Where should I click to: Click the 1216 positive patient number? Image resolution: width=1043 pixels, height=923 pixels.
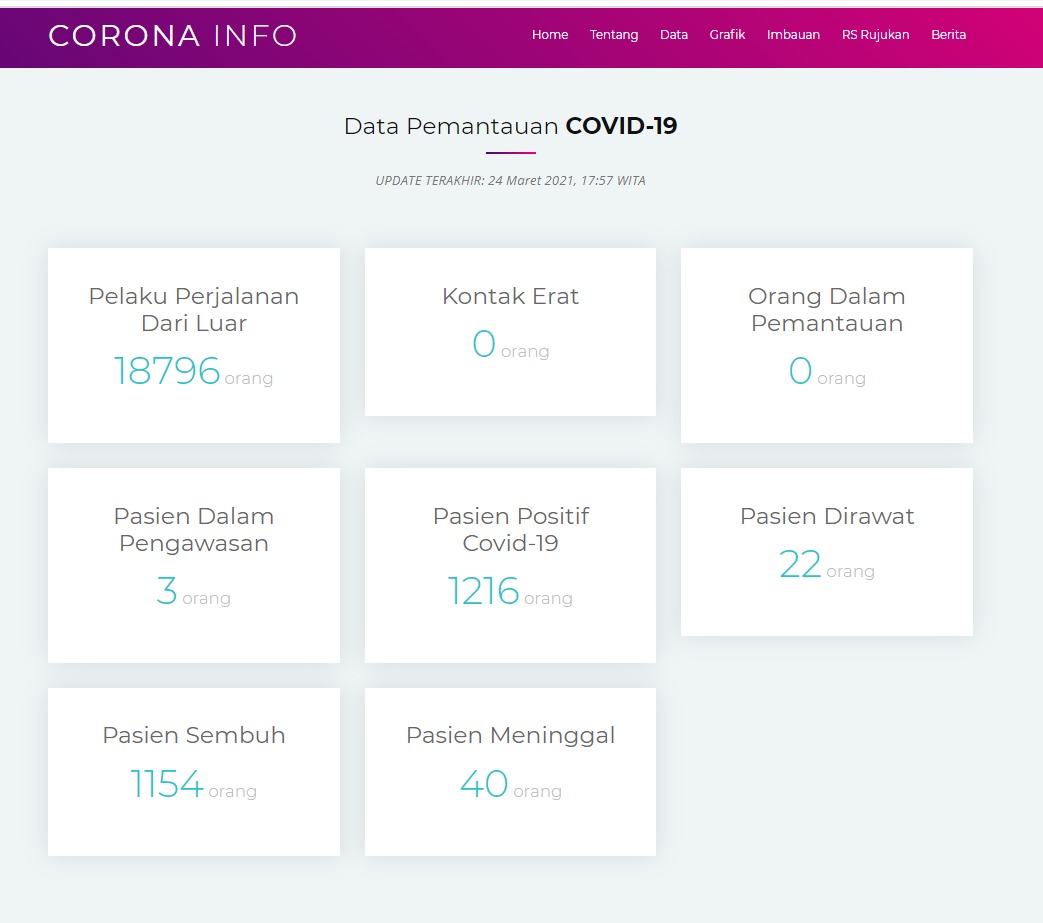(483, 591)
